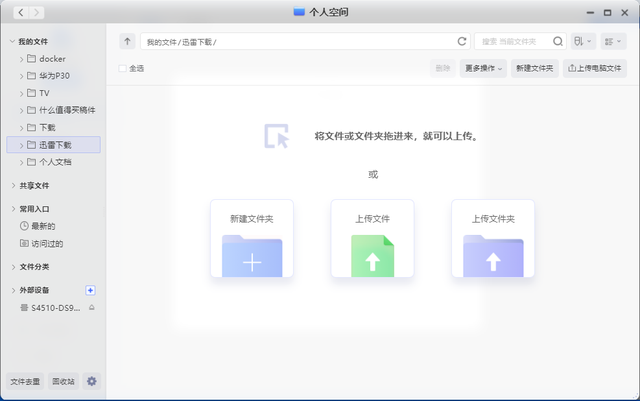Add an external device with plus icon
Image resolution: width=640 pixels, height=401 pixels.
click(91, 290)
